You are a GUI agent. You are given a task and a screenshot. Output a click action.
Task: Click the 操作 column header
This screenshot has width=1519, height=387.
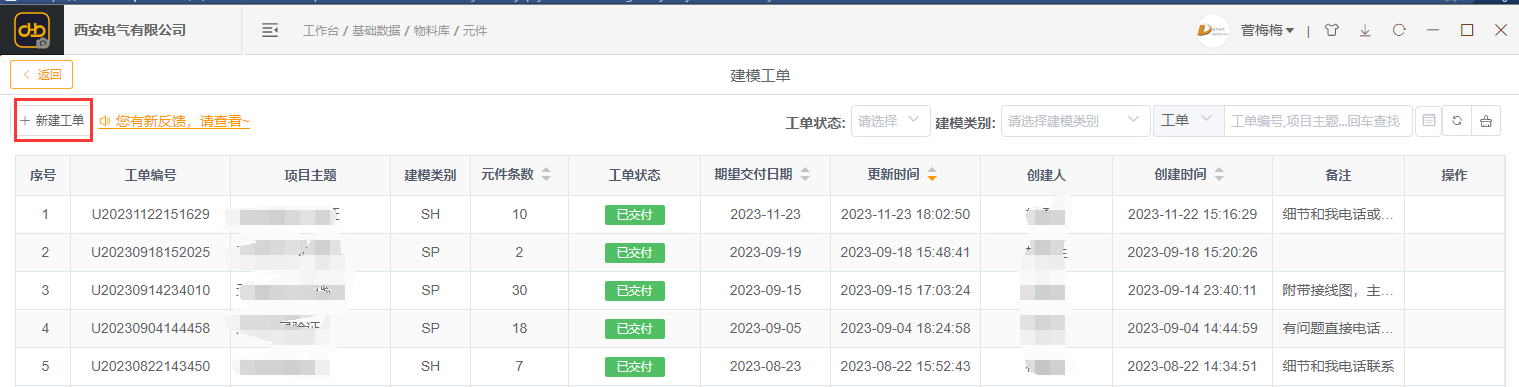[1454, 175]
